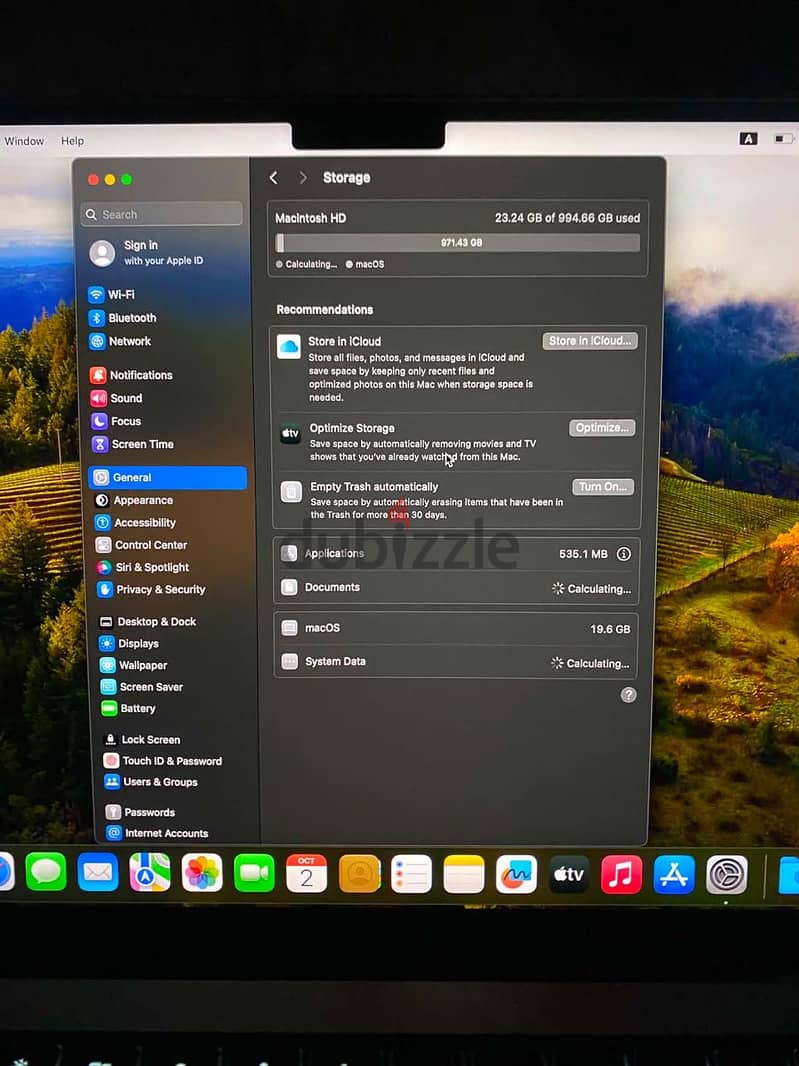The height and width of the screenshot is (1066, 799).
Task: Open the Applications storage row
Action: click(456, 554)
